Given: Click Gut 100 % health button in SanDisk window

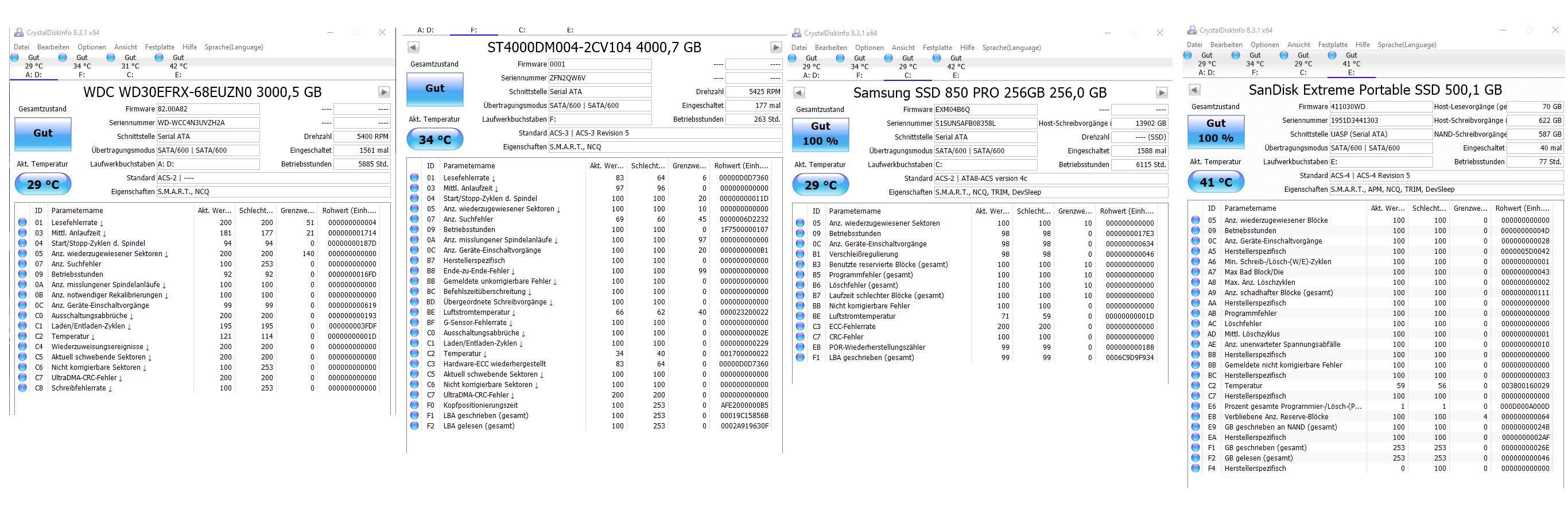Looking at the screenshot, I should pos(1216,131).
